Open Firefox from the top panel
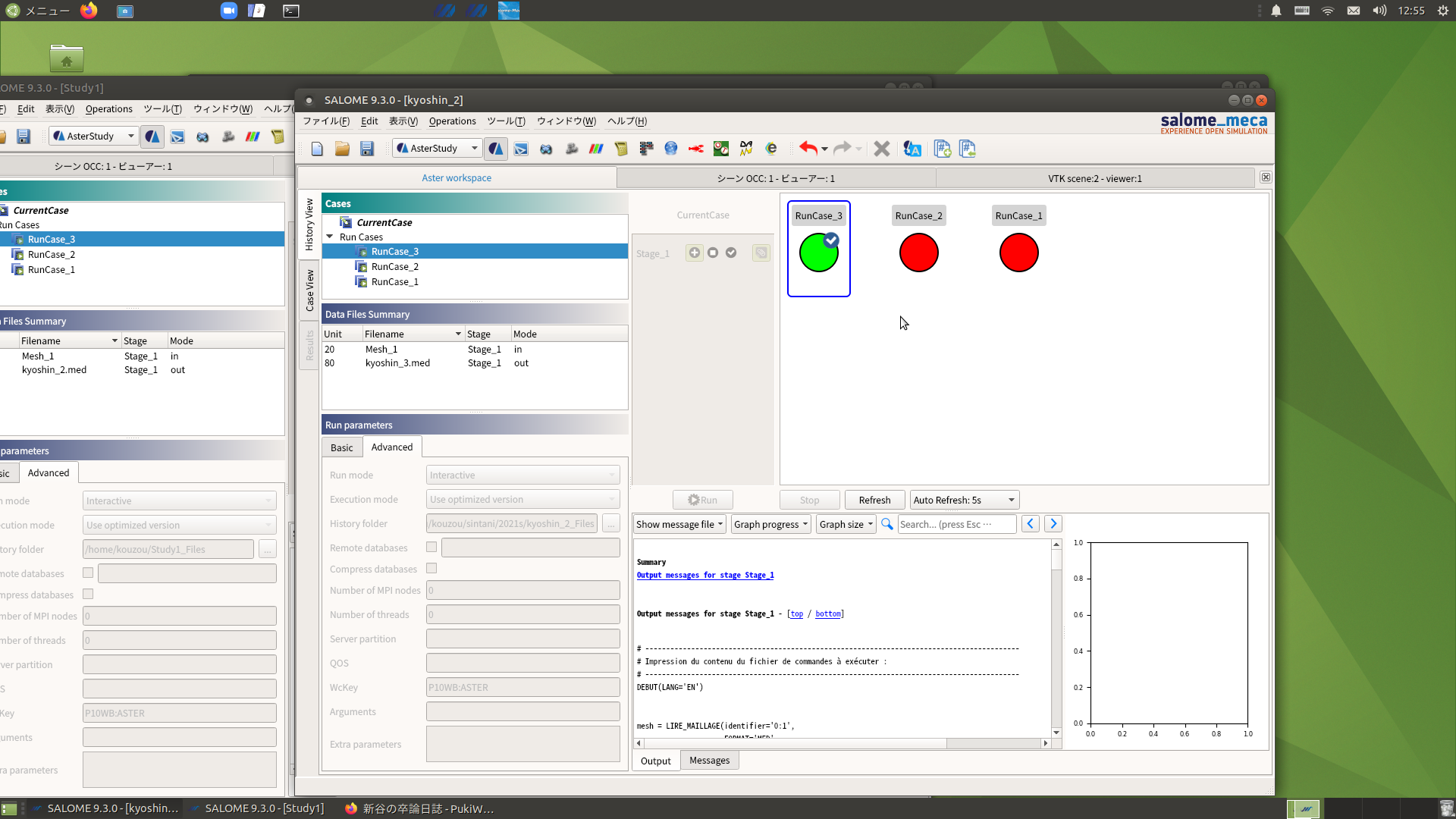The width and height of the screenshot is (1456, 819). pyautogui.click(x=89, y=11)
